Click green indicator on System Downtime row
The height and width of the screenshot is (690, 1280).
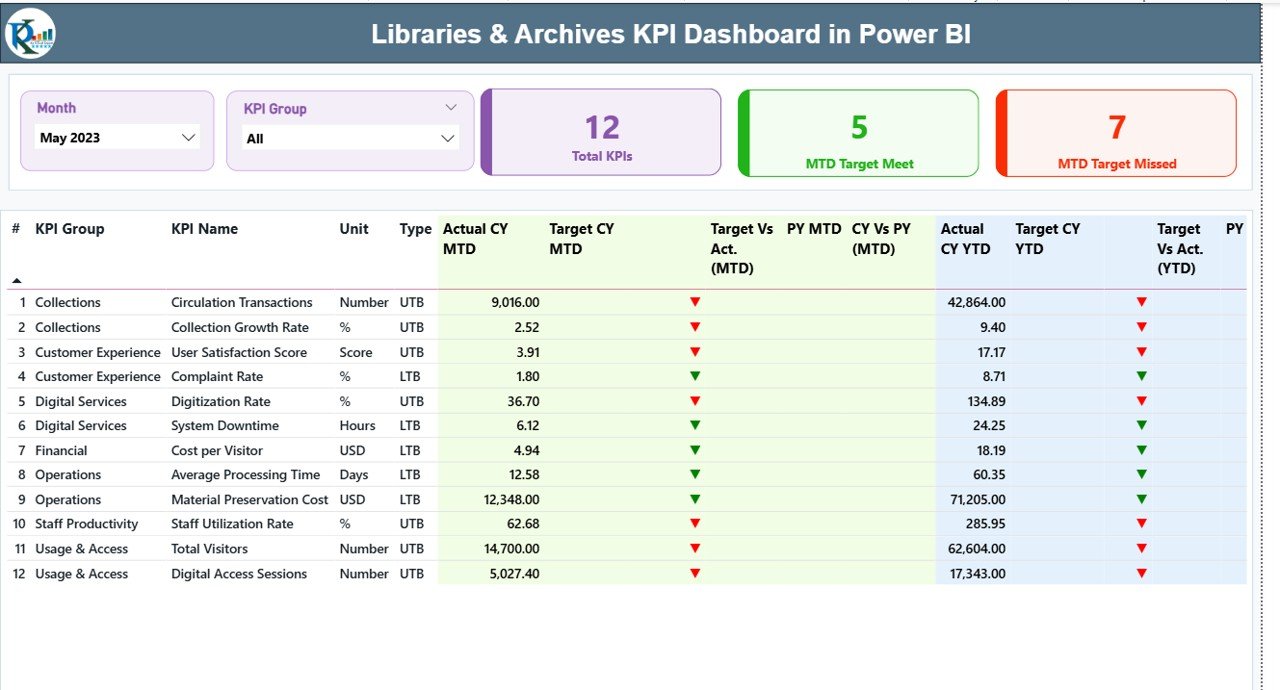pyautogui.click(x=695, y=425)
